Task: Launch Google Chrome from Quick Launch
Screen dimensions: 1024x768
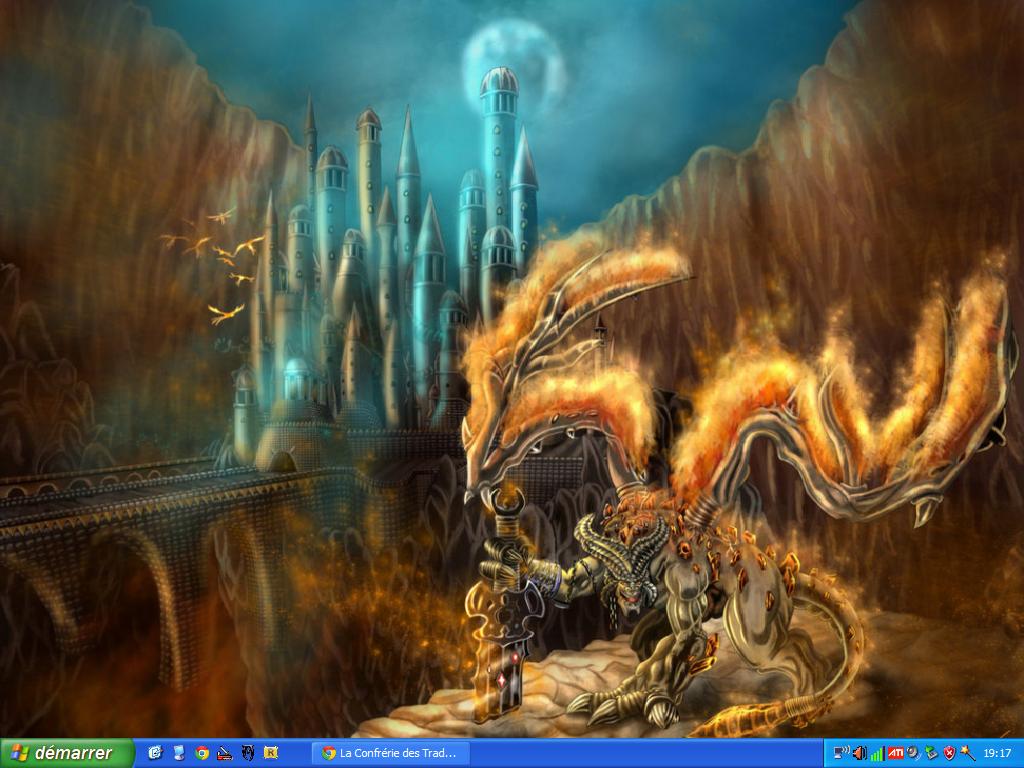Action: [x=202, y=753]
